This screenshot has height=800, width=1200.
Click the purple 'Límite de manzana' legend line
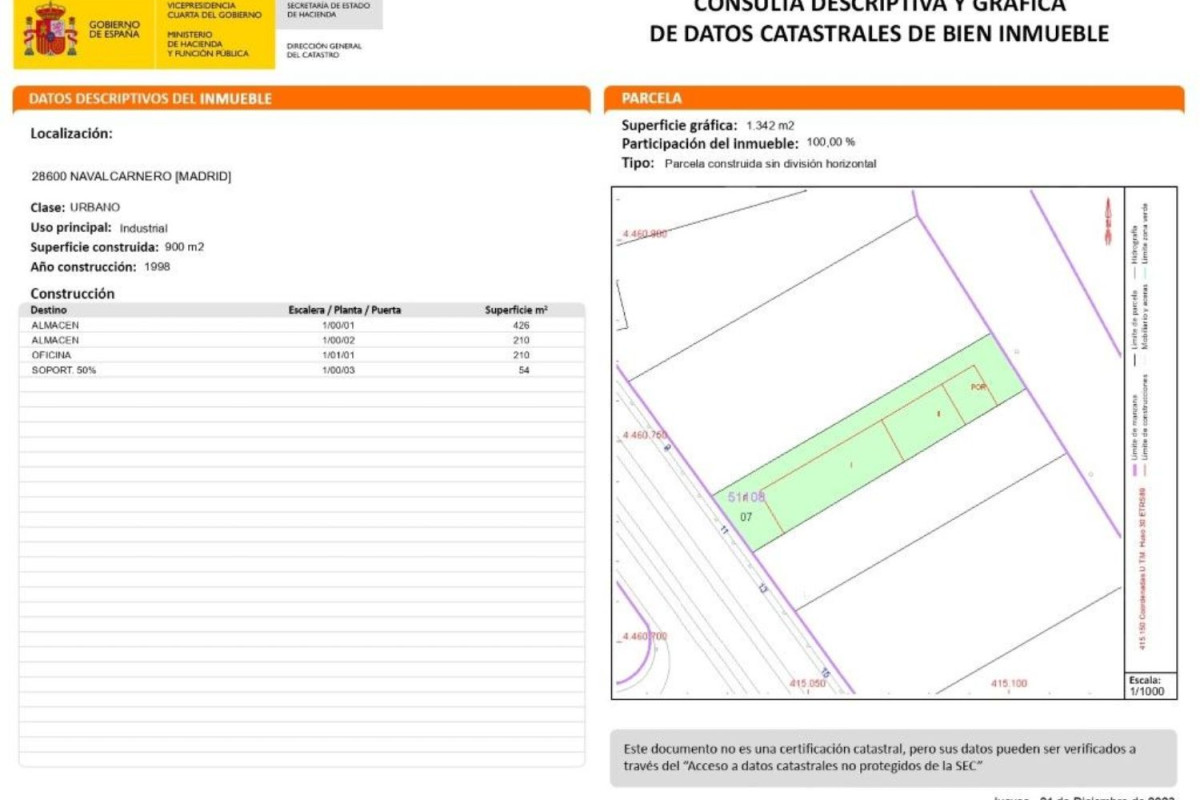[1133, 469]
